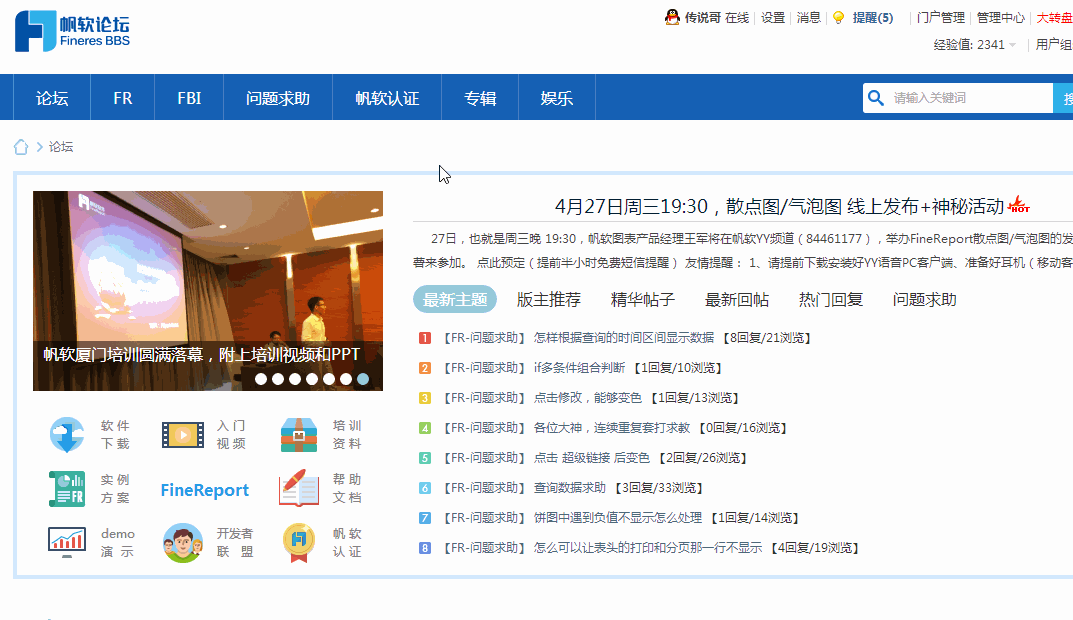Click the blue number 8 rank badge
The width and height of the screenshot is (1073, 620).
coord(425,548)
